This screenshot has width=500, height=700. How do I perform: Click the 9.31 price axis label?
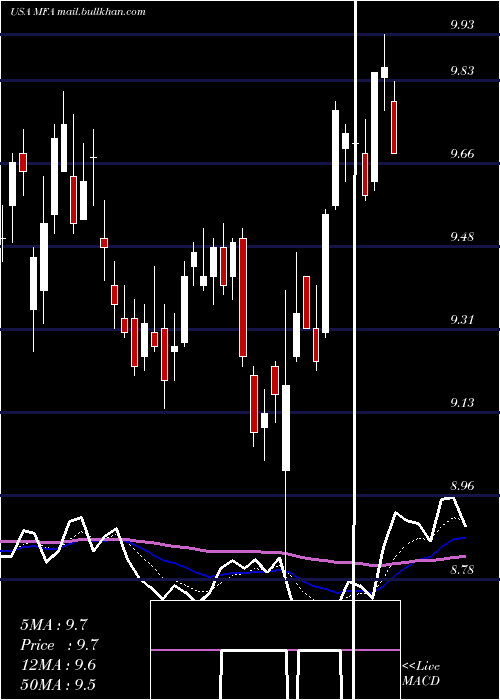462,320
